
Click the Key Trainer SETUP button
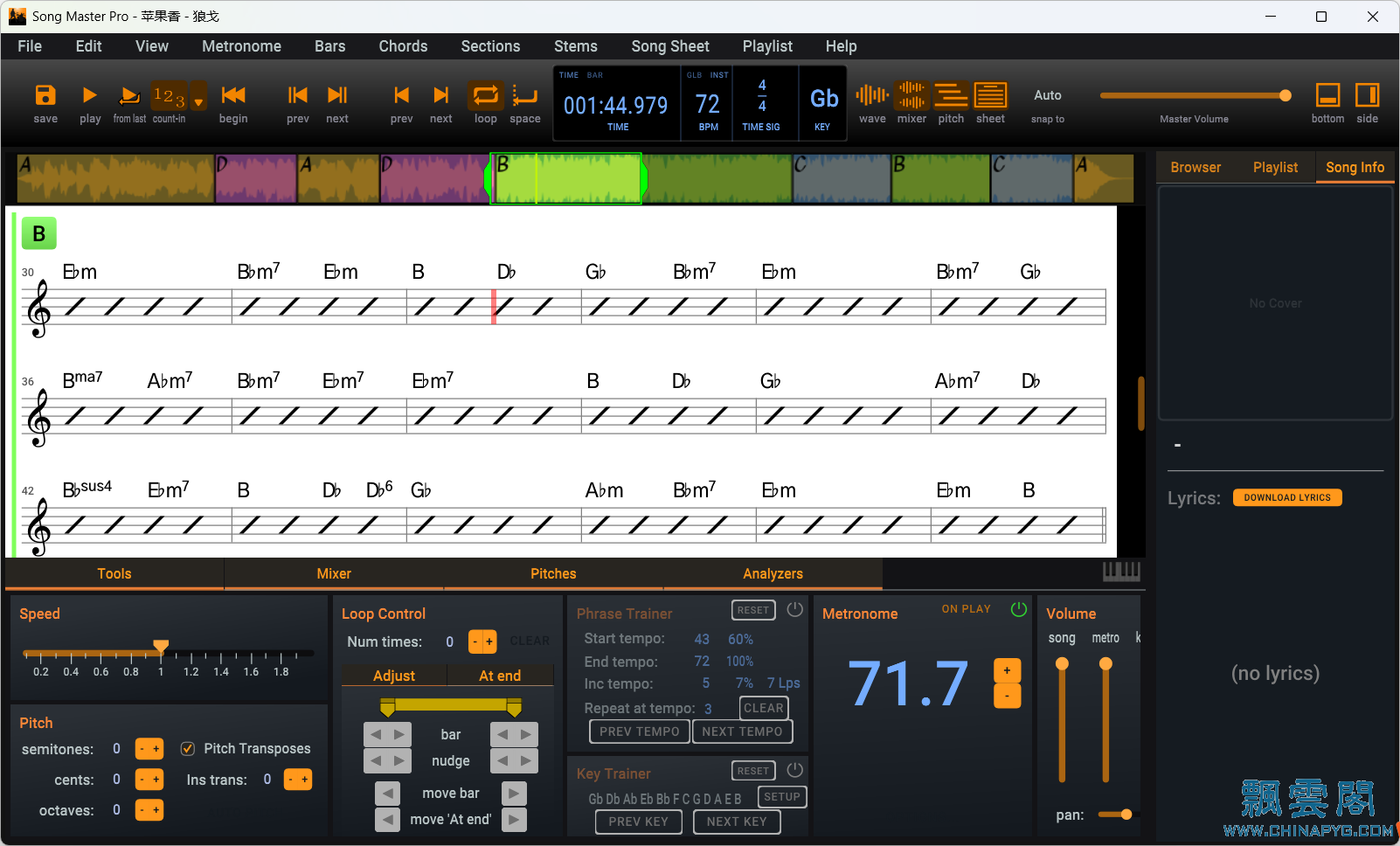click(x=782, y=797)
